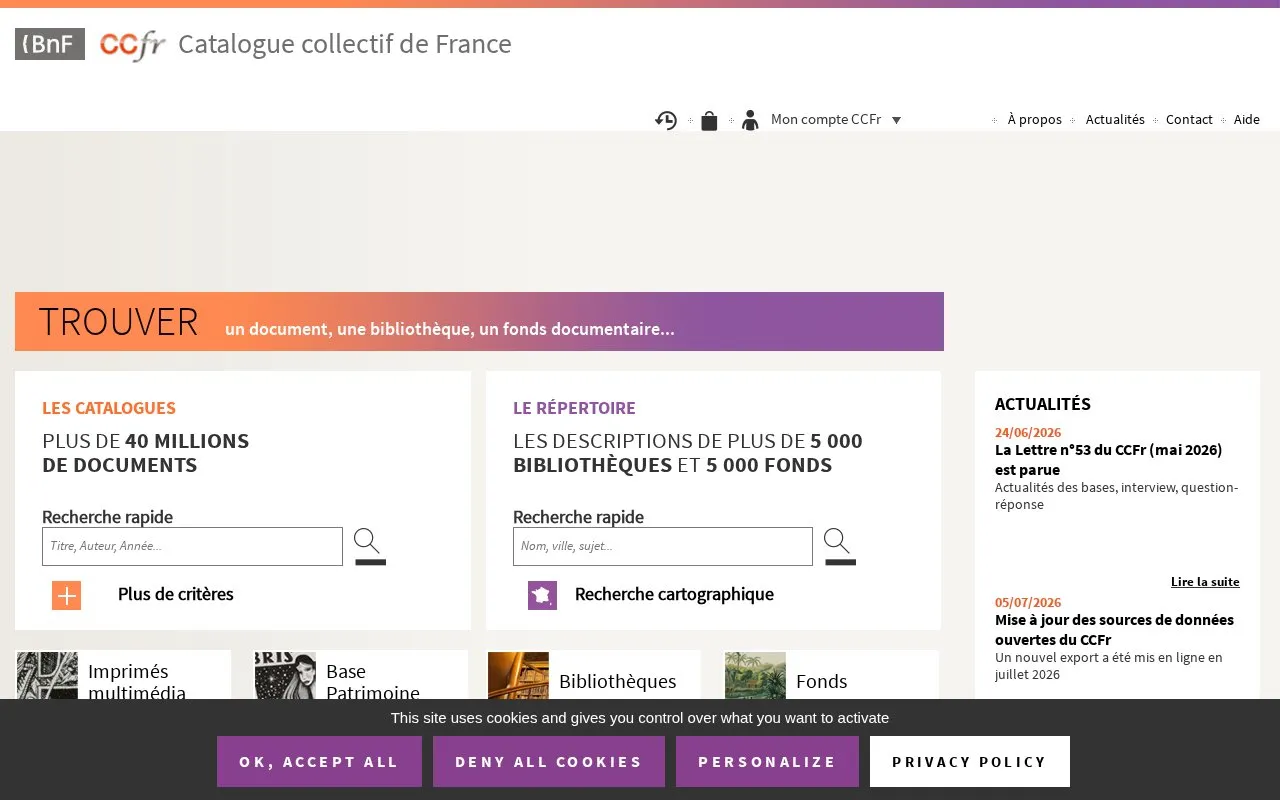Click the ACTUALITÉS heading
Image resolution: width=1280 pixels, height=800 pixels.
(x=1043, y=404)
